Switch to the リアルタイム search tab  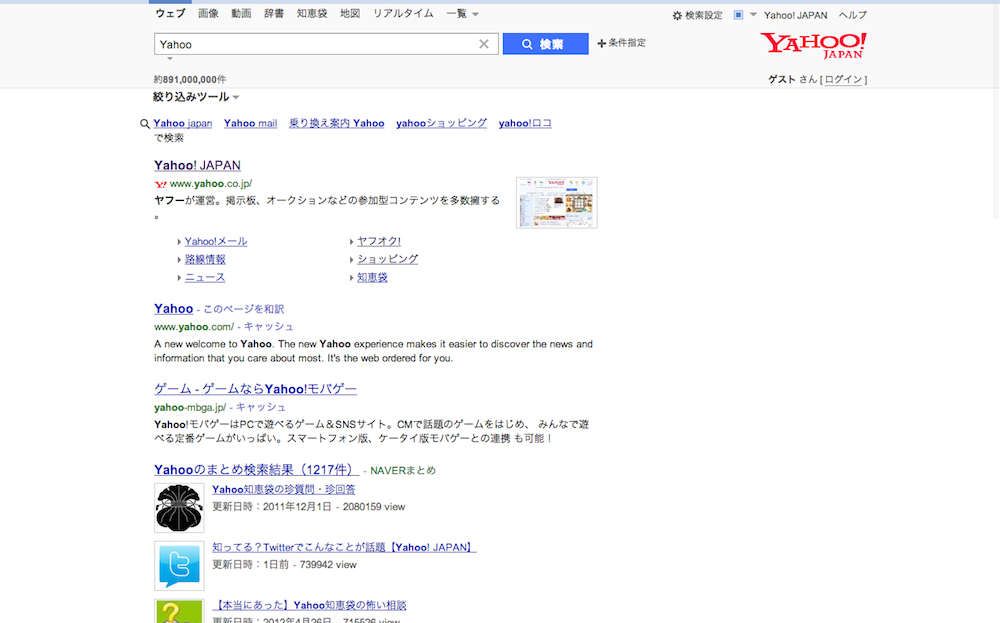pos(403,14)
